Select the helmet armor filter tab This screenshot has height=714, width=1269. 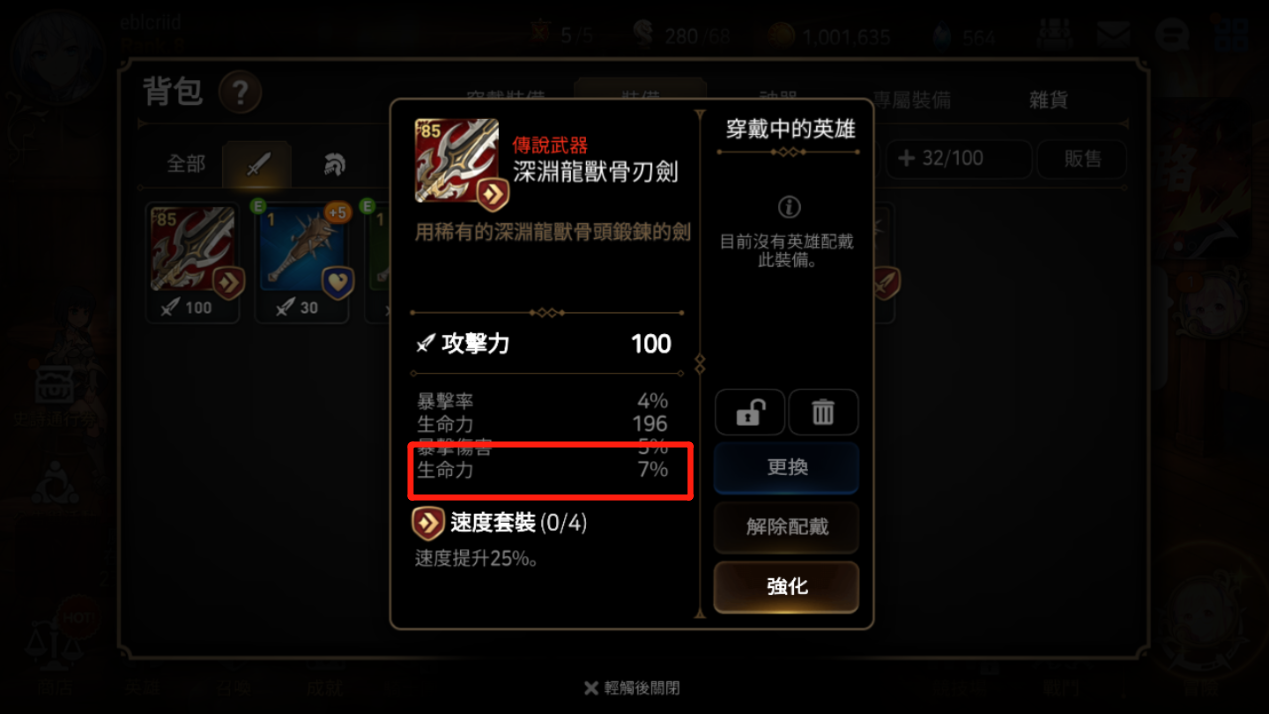(334, 164)
